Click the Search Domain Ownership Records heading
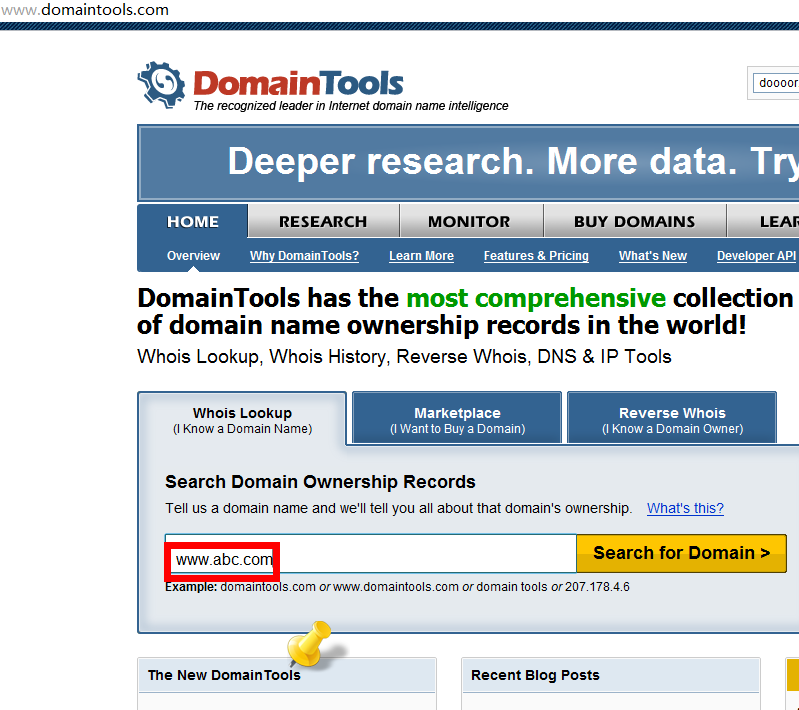 [320, 482]
